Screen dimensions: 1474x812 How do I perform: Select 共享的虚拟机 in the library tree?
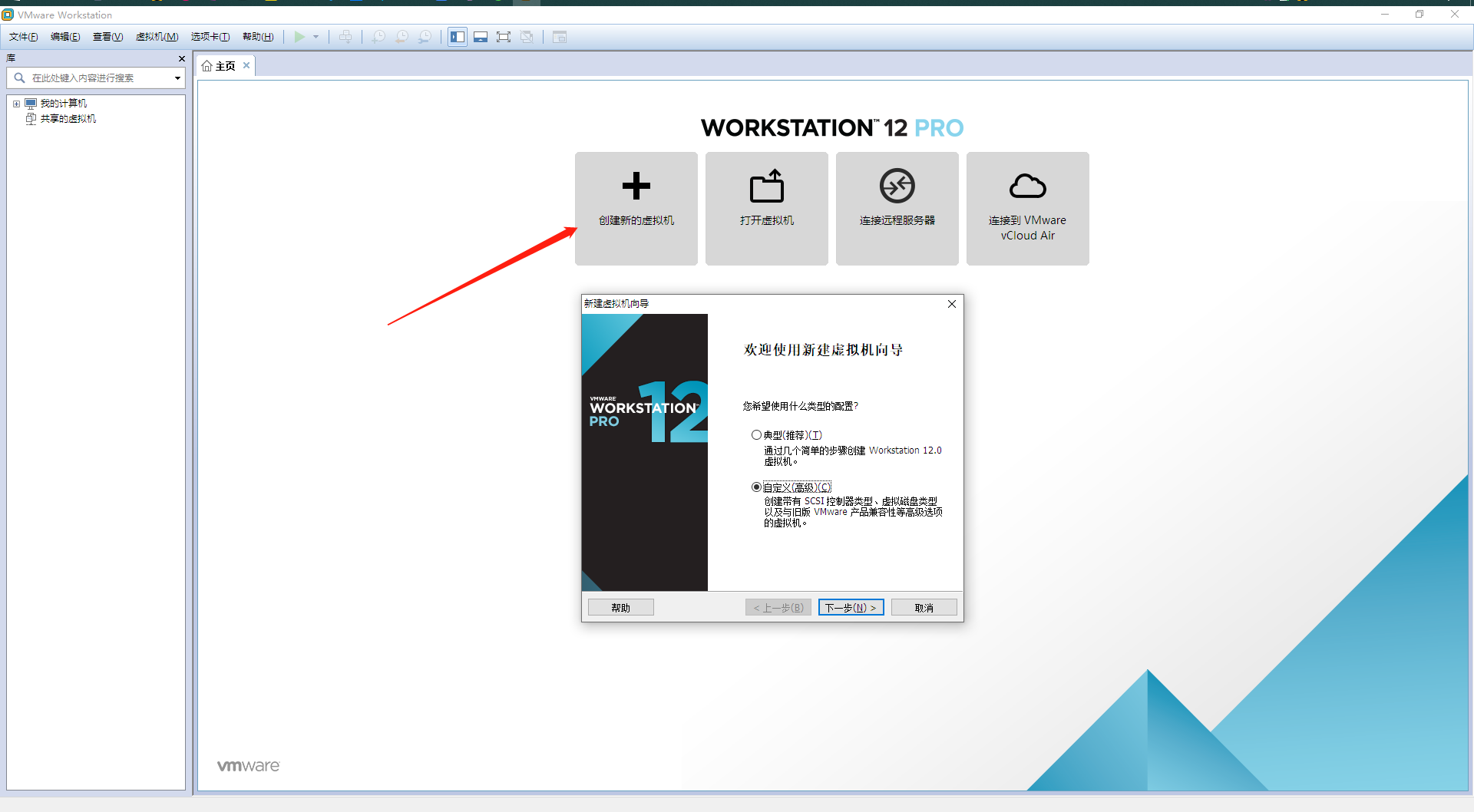68,119
